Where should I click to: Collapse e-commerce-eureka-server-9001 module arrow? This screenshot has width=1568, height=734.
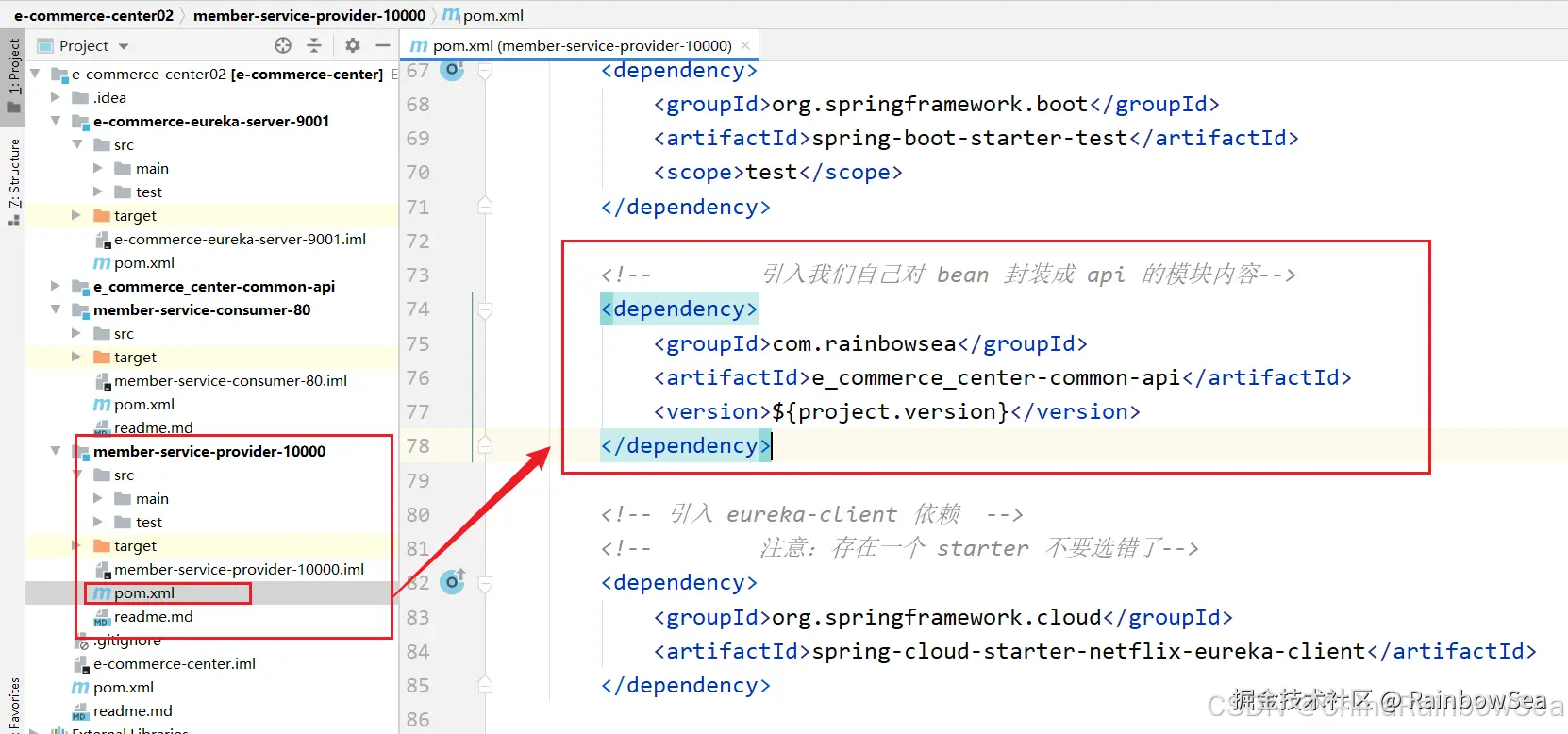click(56, 121)
